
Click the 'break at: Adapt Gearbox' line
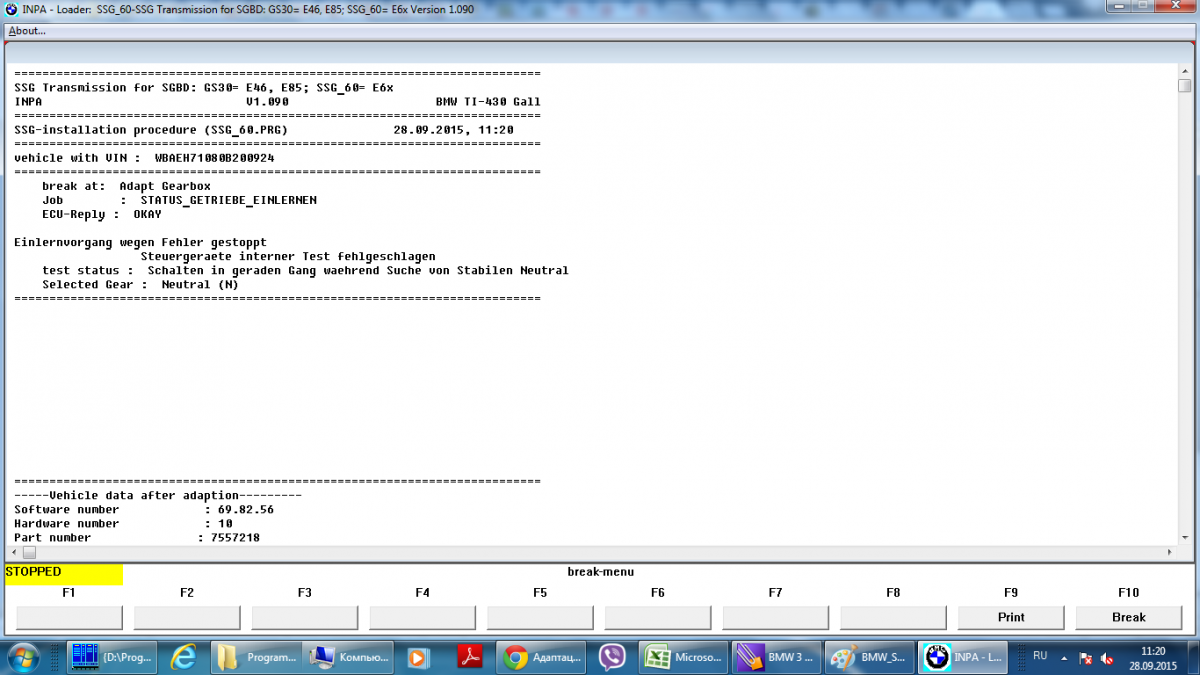pos(127,186)
